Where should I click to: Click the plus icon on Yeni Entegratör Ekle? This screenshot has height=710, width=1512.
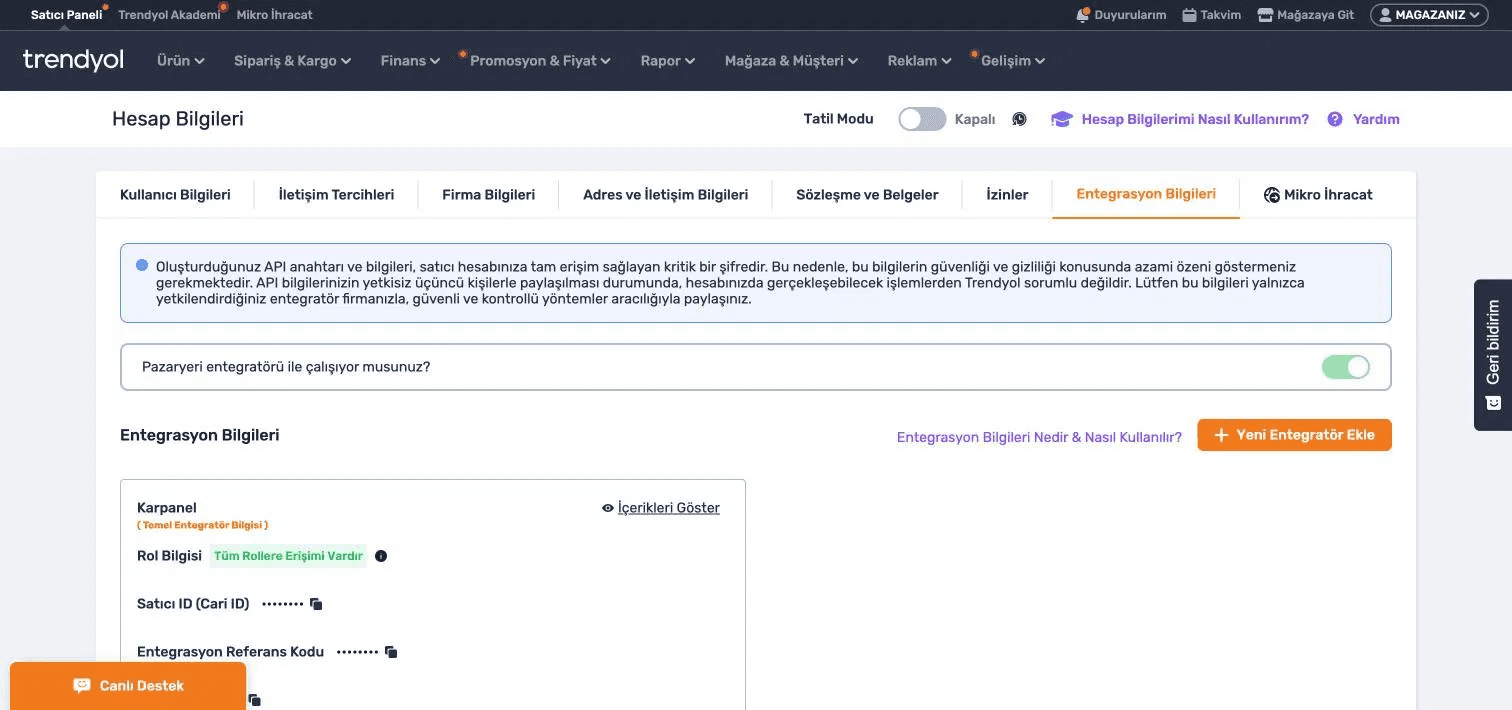[x=1221, y=435]
